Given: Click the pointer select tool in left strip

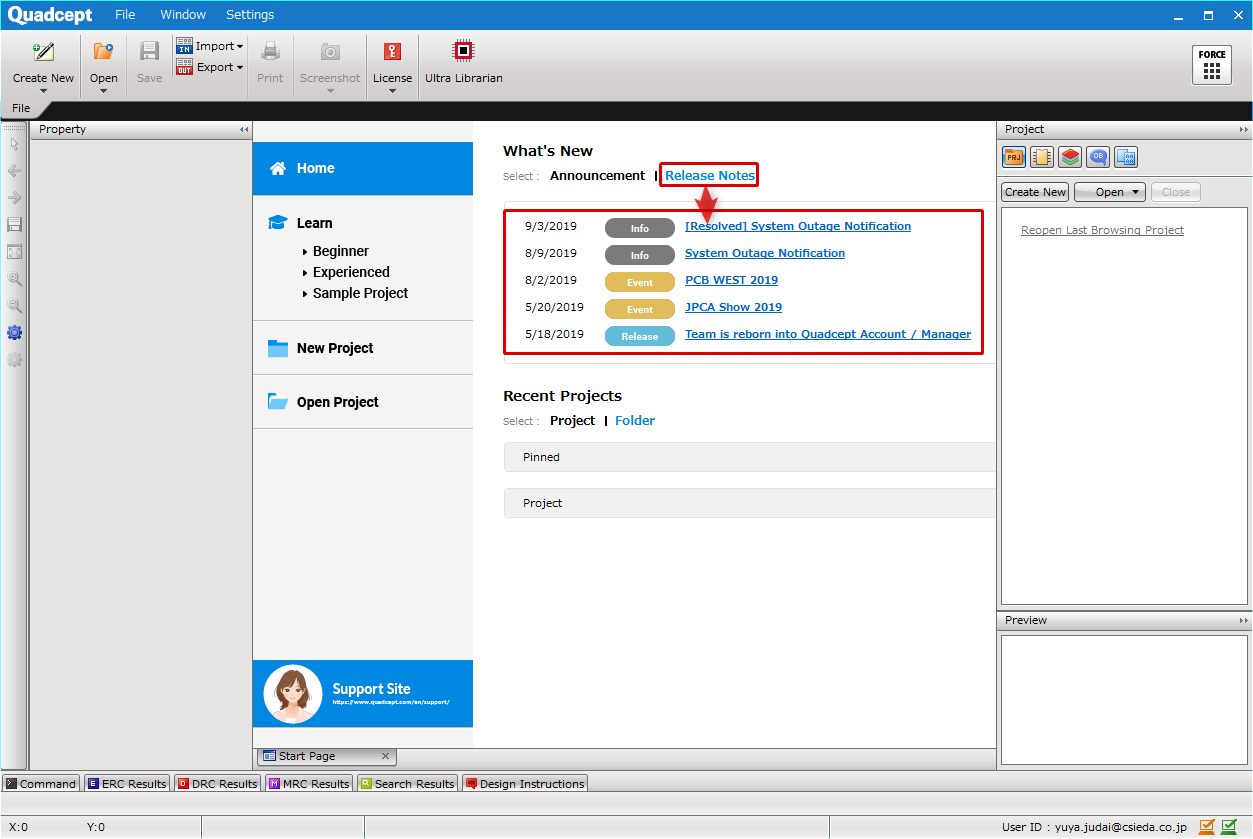Looking at the screenshot, I should click(x=14, y=144).
